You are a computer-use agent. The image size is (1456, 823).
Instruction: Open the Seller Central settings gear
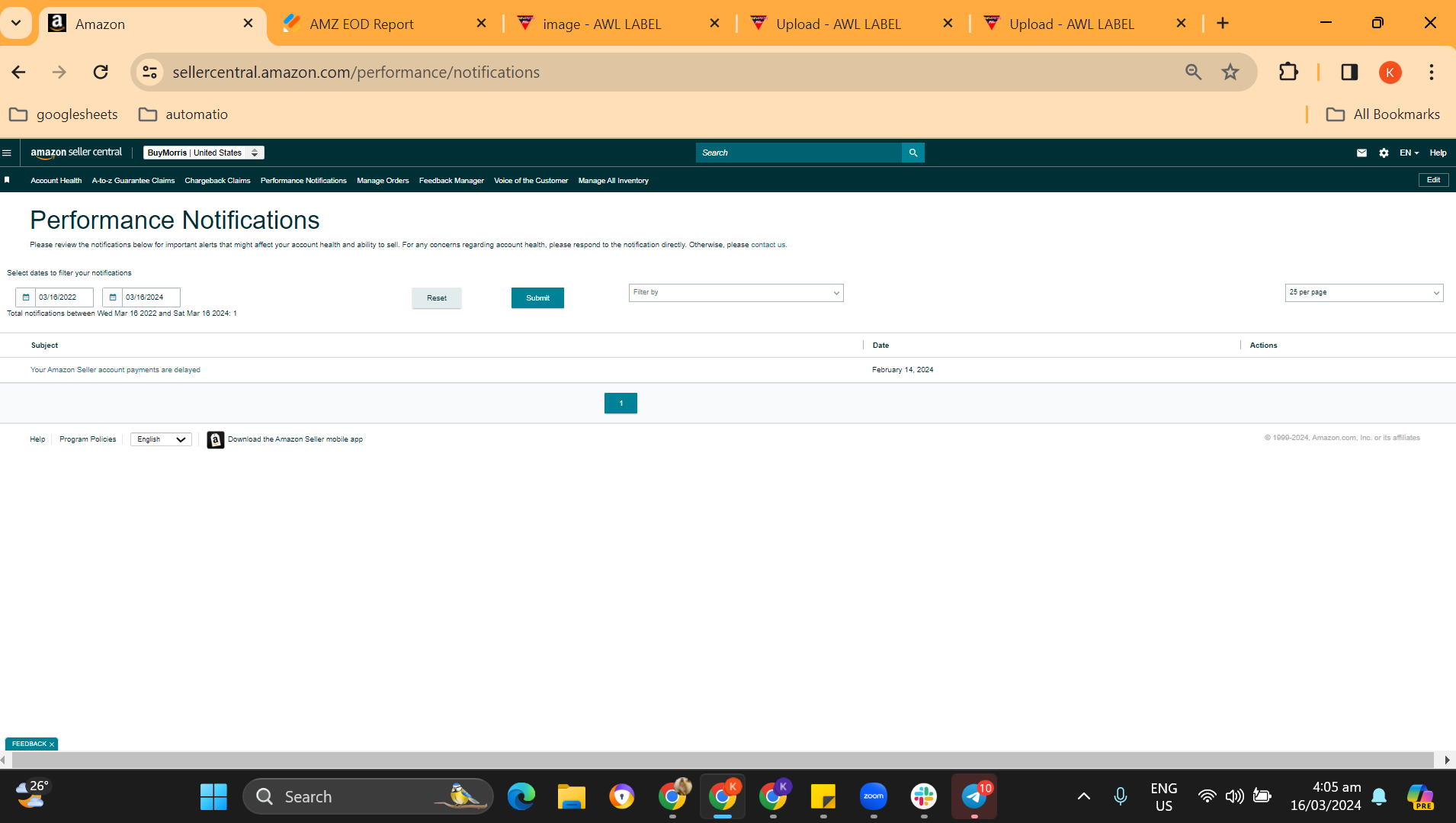pos(1384,153)
